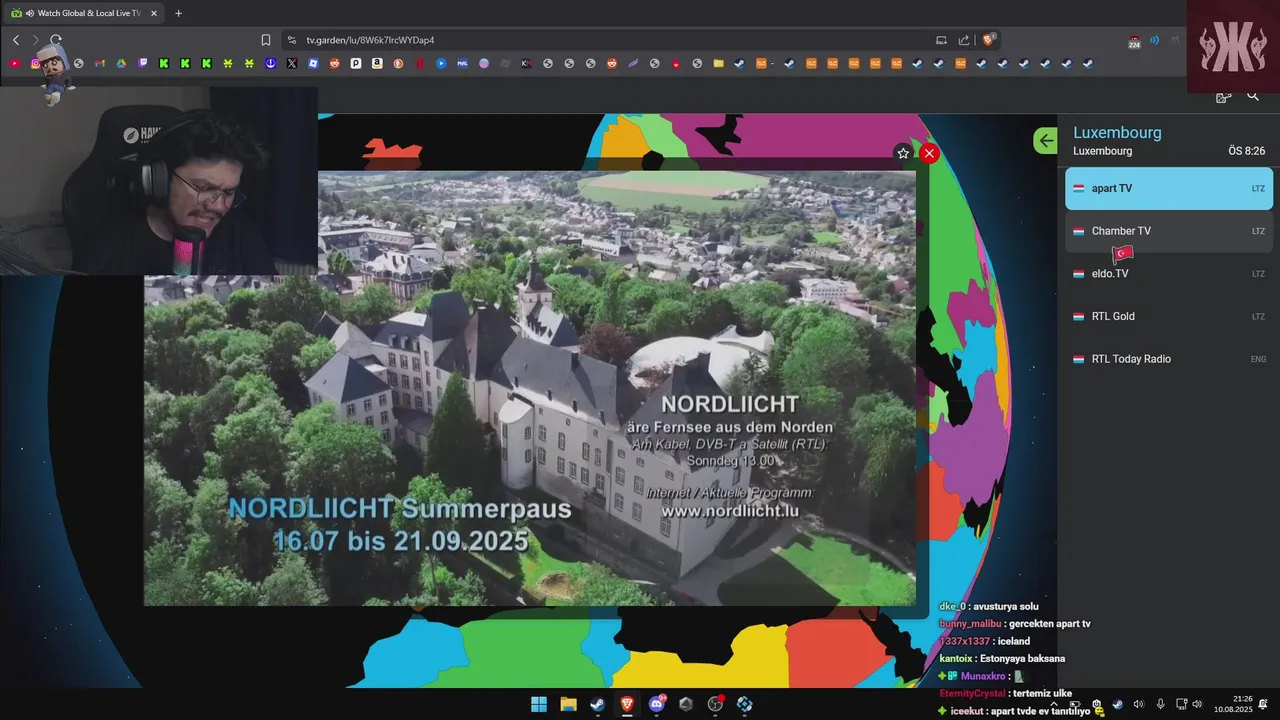1280x720 pixels.
Task: Click the share icon in address bar
Action: [x=964, y=40]
